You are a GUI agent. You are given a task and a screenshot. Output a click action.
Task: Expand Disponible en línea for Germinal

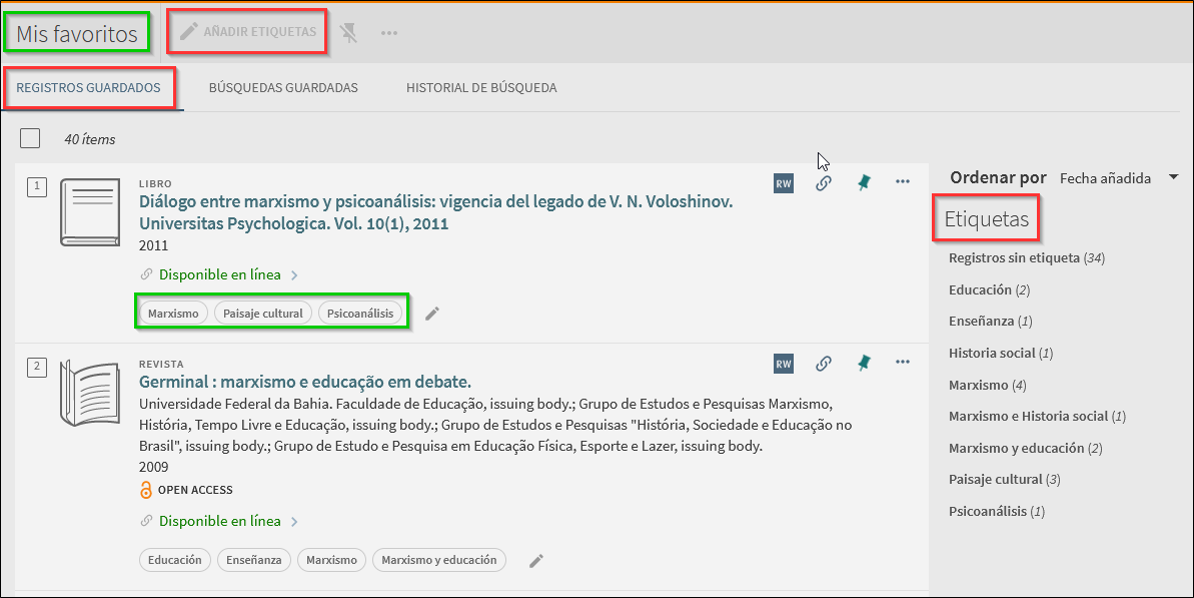[x=220, y=521]
